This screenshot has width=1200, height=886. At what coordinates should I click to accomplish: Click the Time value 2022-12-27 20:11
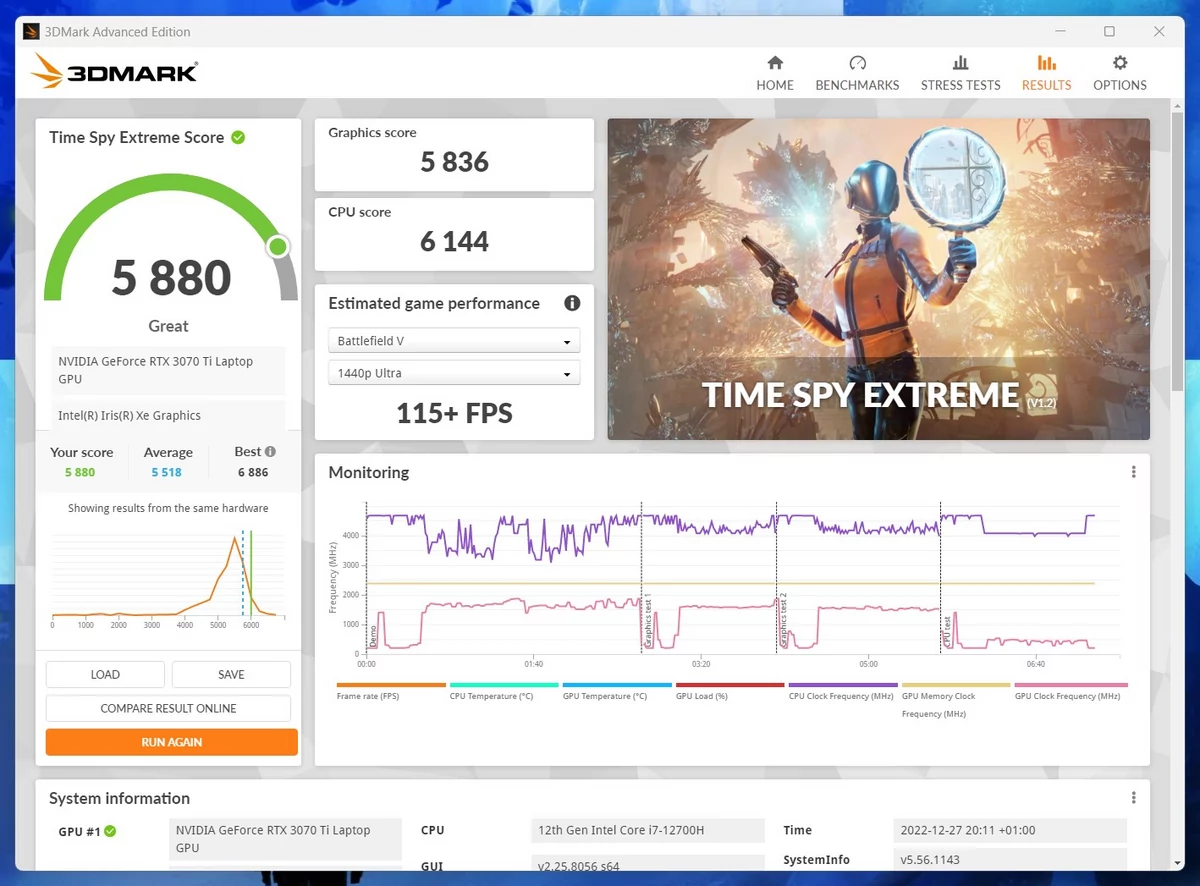pos(1009,830)
